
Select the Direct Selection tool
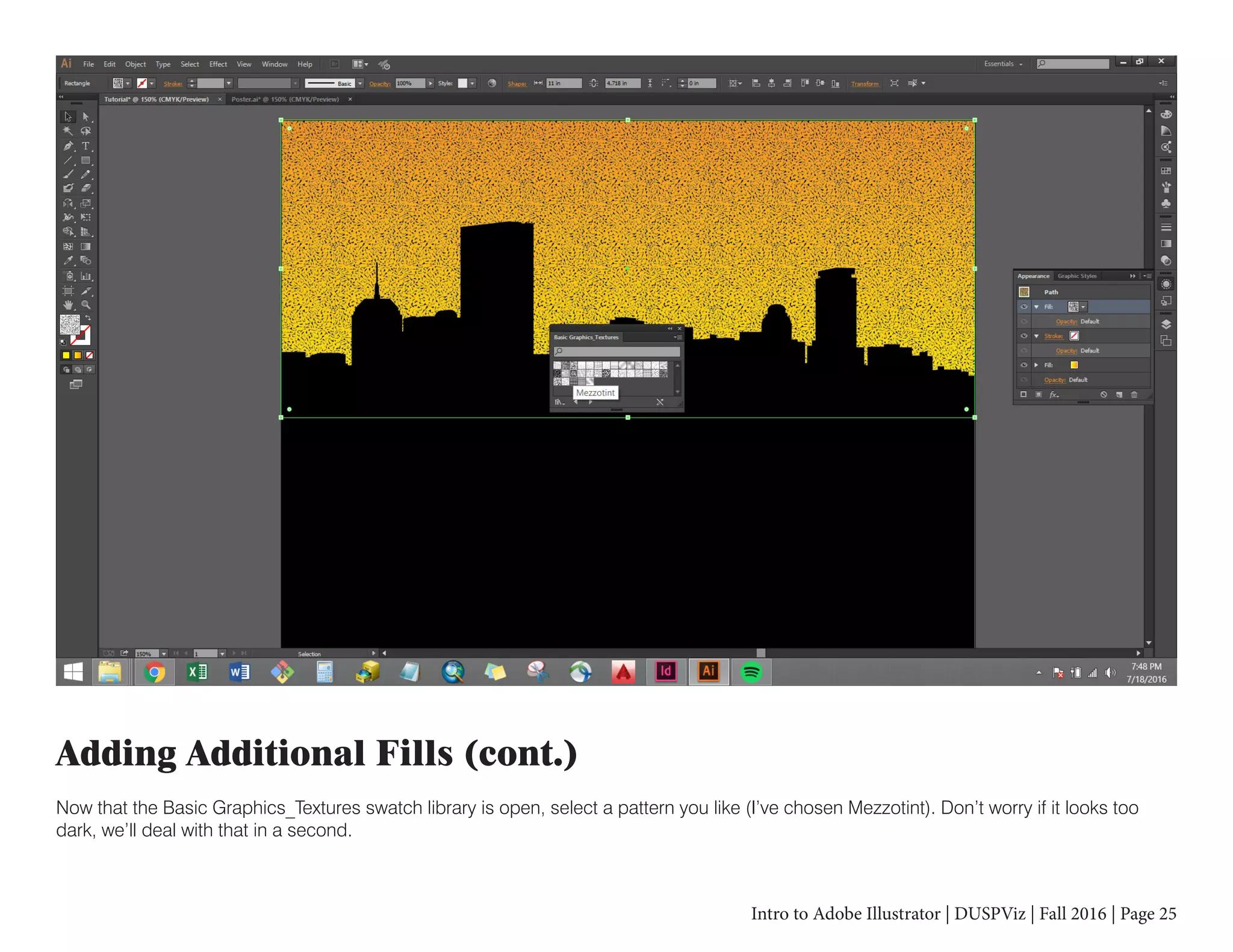[85, 116]
